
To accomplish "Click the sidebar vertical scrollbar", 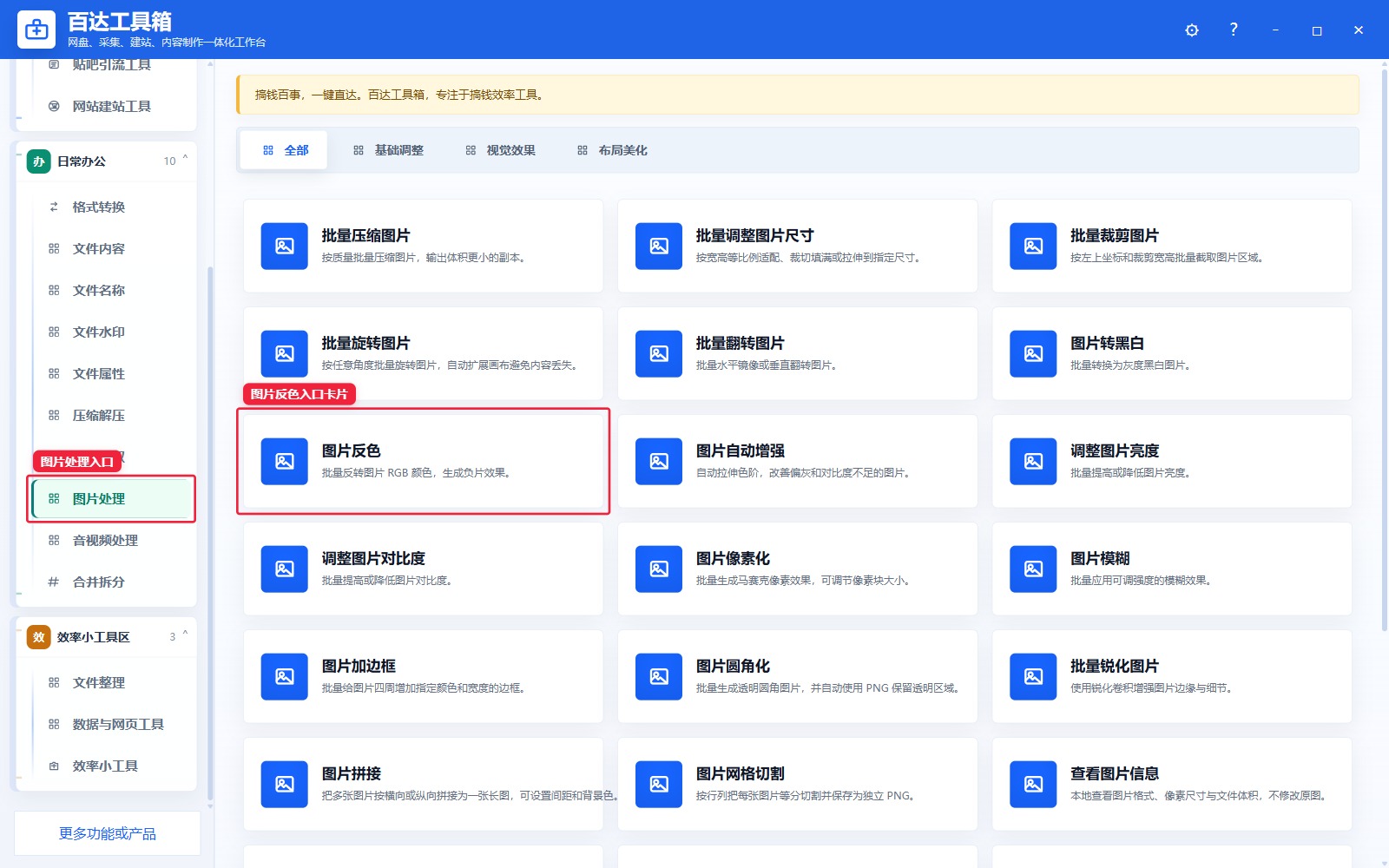I will click(x=210, y=534).
